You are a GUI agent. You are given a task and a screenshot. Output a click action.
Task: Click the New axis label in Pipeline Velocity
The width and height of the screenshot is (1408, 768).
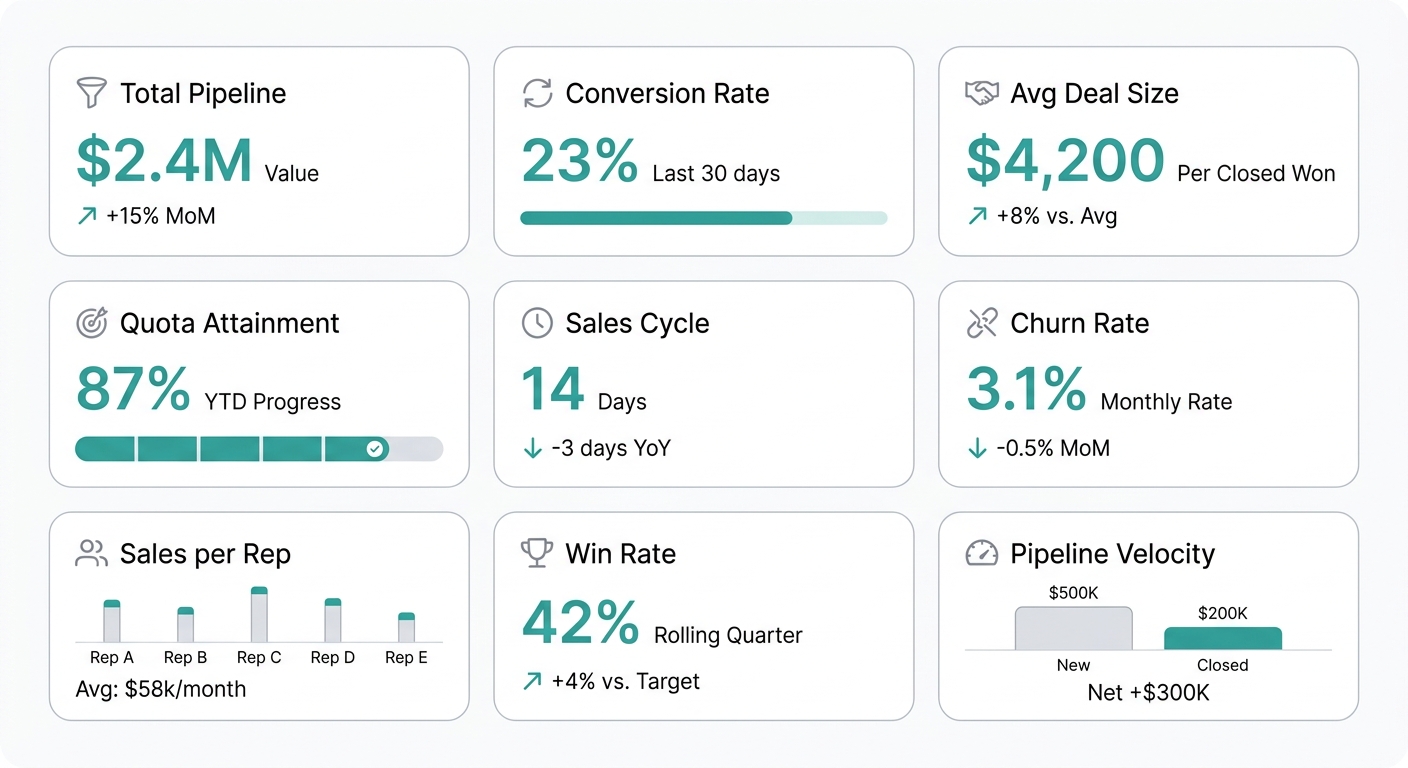(x=1074, y=665)
